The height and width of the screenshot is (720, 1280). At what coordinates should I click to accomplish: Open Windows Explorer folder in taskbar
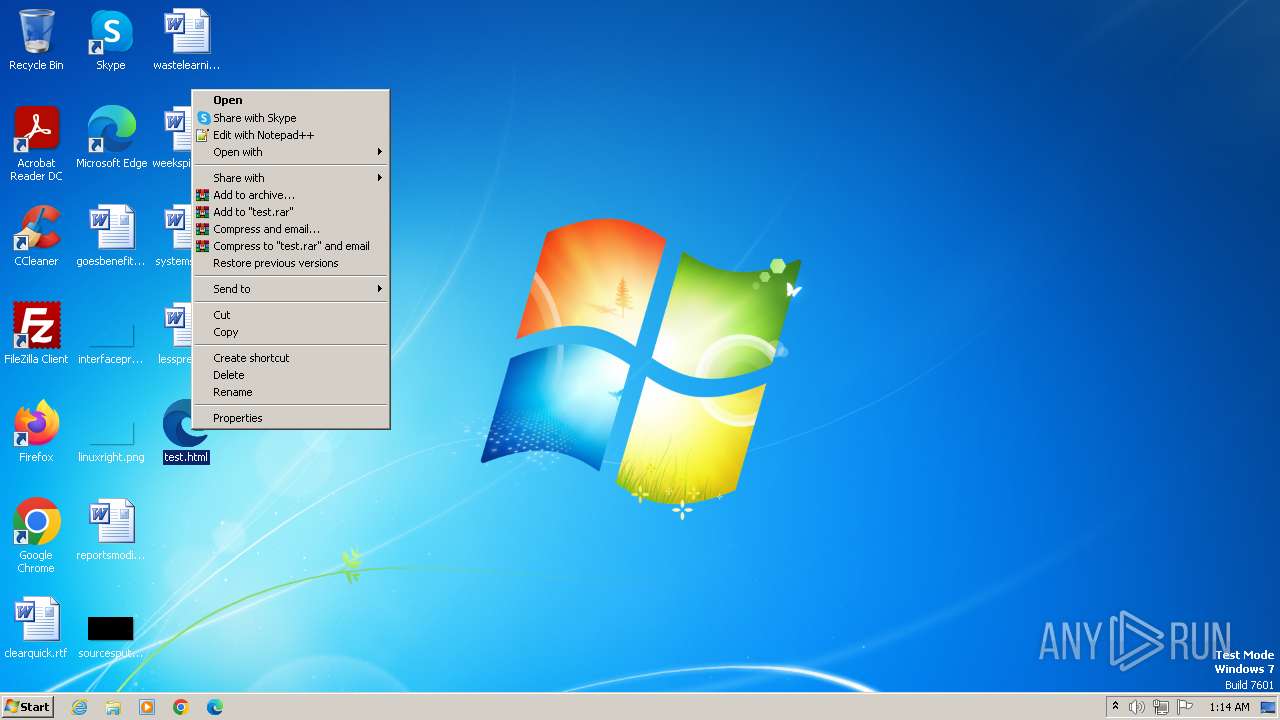click(x=113, y=707)
